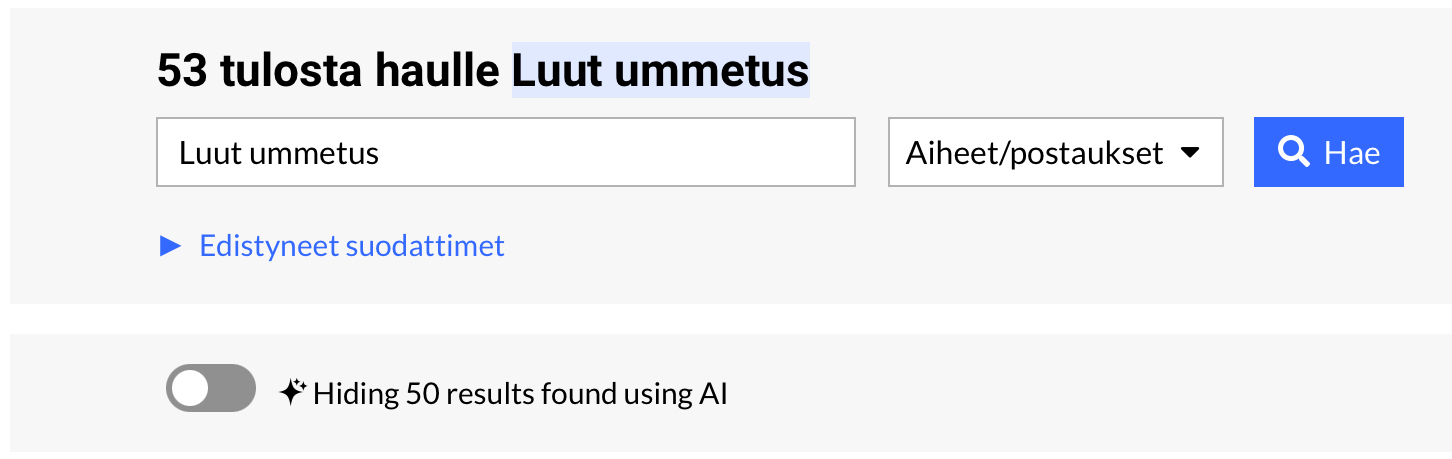Open the Aiheet/postaukset dropdown
Image resolution: width=1452 pixels, height=459 pixels.
tap(1055, 152)
